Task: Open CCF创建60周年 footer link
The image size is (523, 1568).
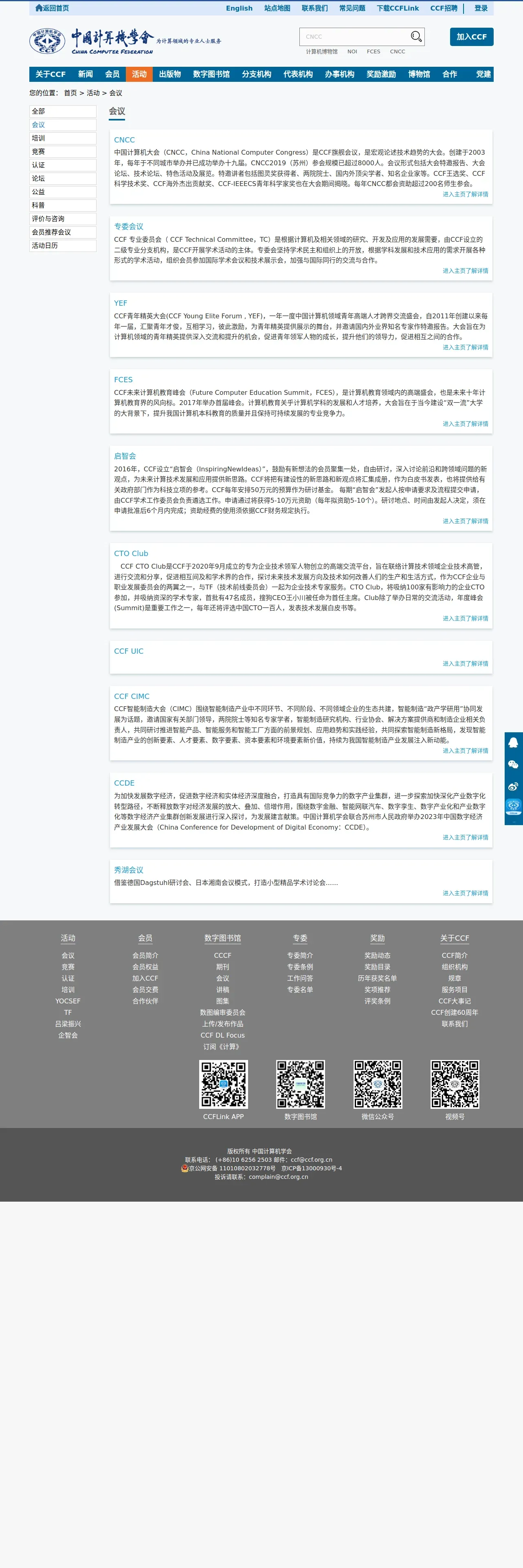Action: click(x=455, y=1012)
